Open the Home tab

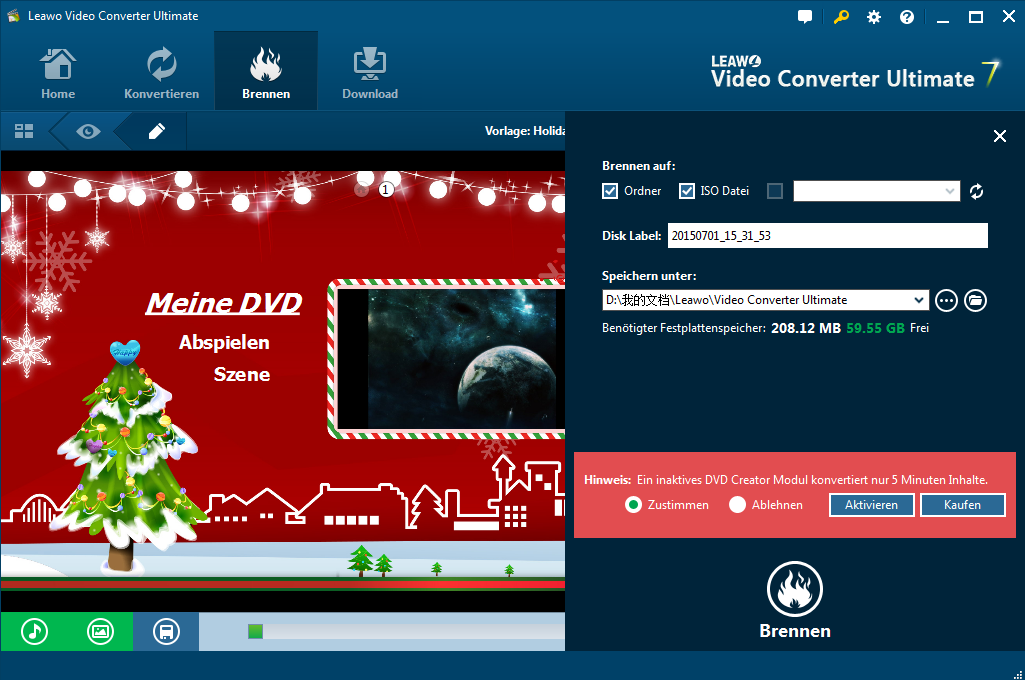click(x=58, y=73)
